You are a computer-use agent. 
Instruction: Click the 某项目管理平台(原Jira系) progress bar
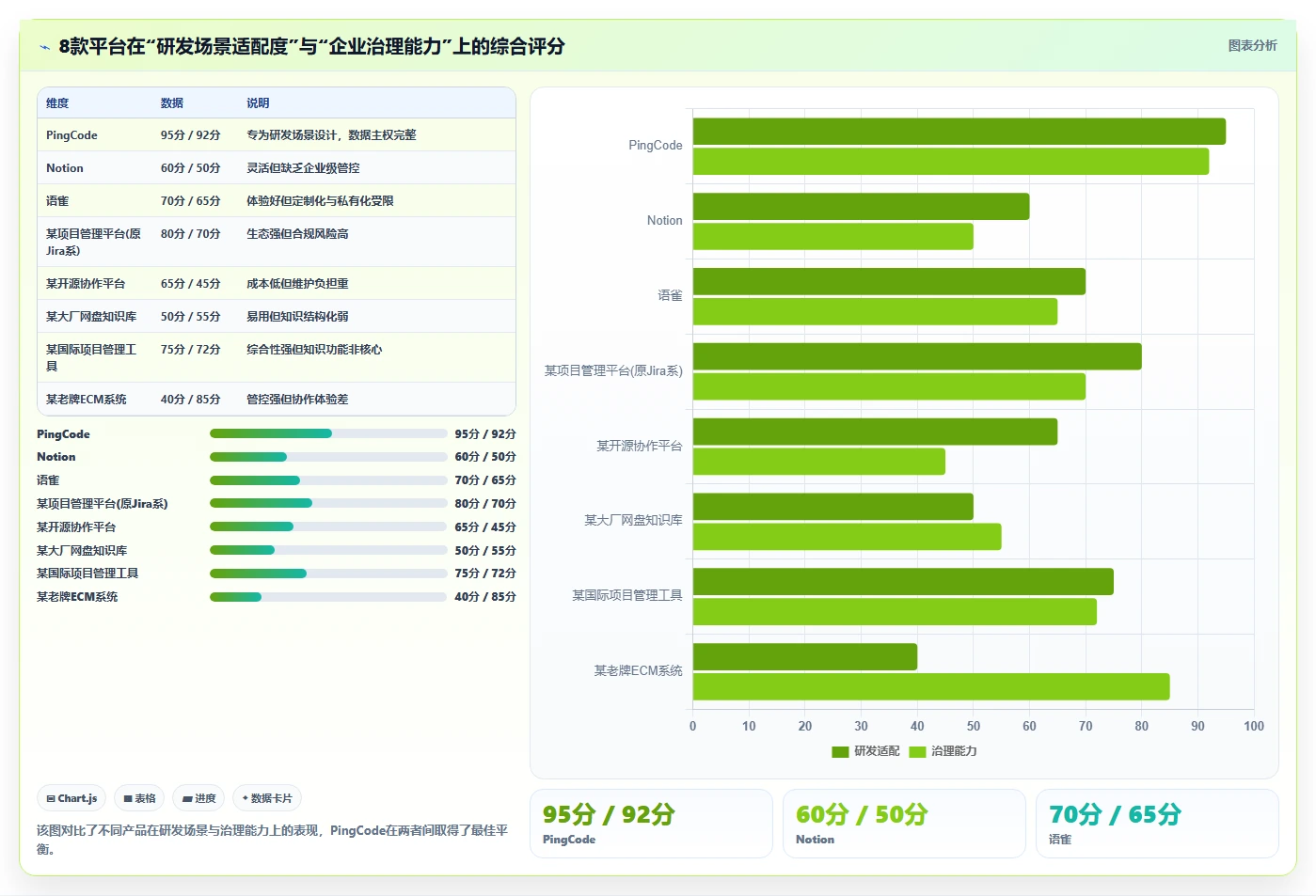(328, 503)
